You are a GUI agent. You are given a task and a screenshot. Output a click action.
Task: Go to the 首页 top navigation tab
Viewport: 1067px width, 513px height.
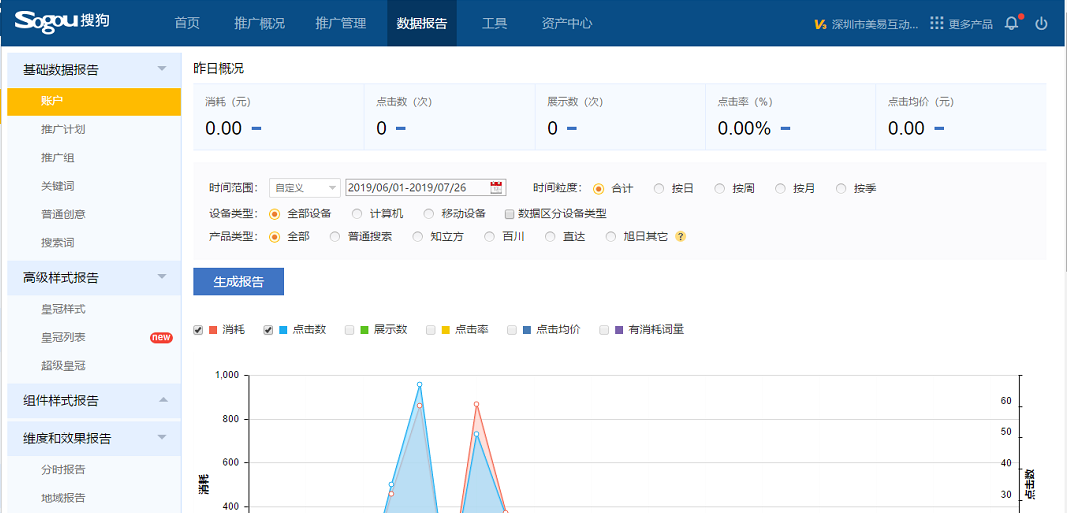[x=187, y=23]
